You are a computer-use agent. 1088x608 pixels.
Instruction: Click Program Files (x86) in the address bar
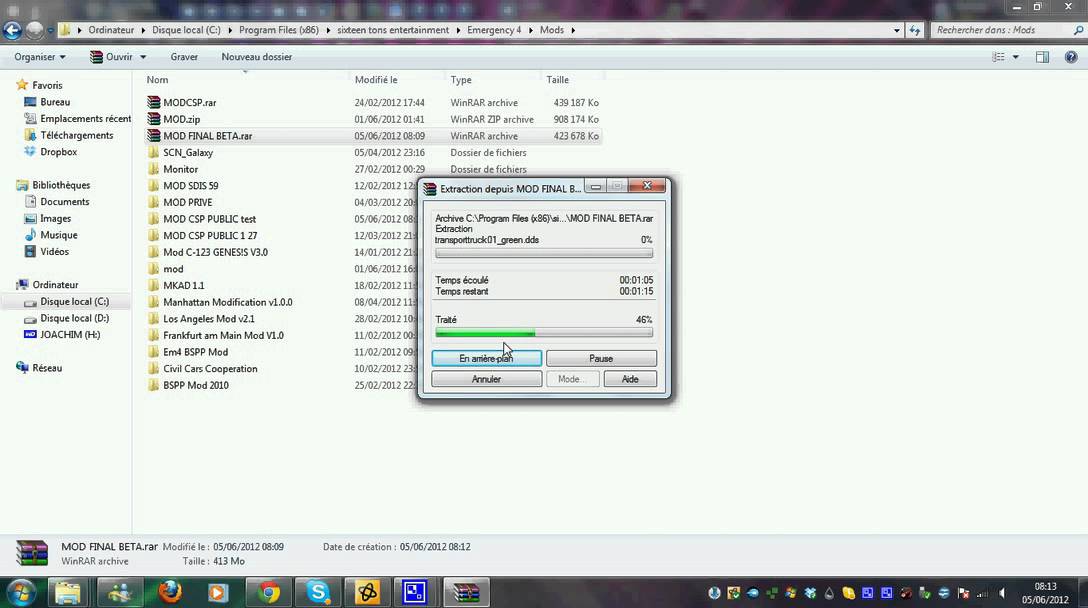[x=279, y=30]
